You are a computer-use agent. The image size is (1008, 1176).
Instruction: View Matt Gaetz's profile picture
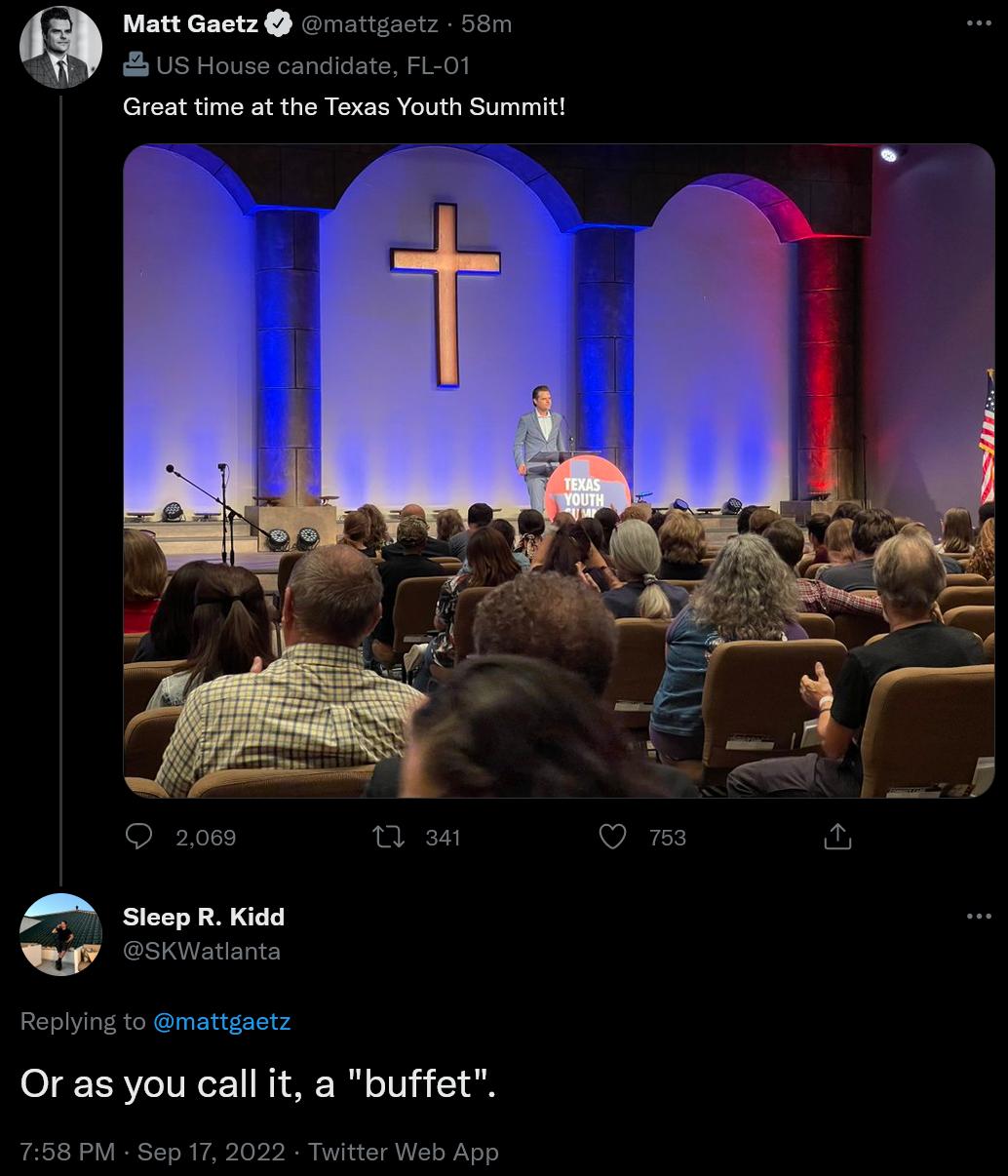click(60, 46)
